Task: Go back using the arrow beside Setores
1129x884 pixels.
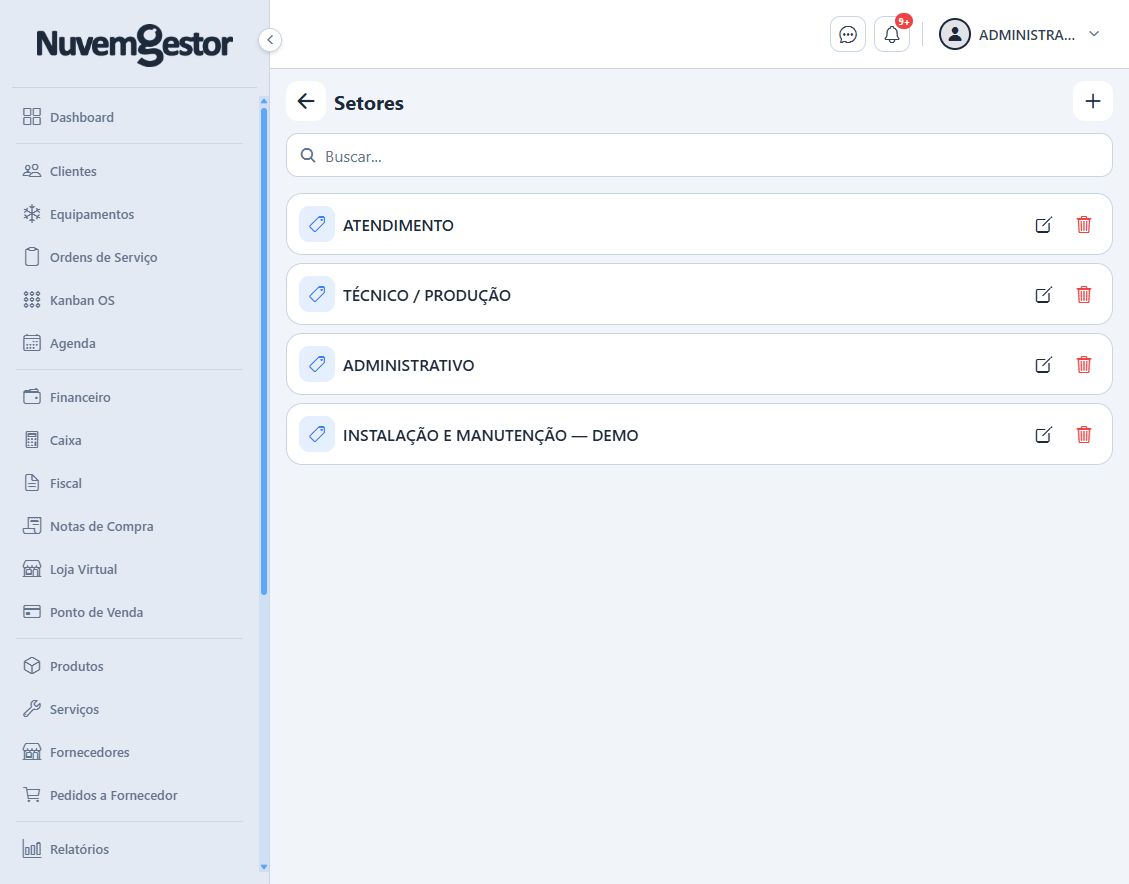Action: point(306,102)
